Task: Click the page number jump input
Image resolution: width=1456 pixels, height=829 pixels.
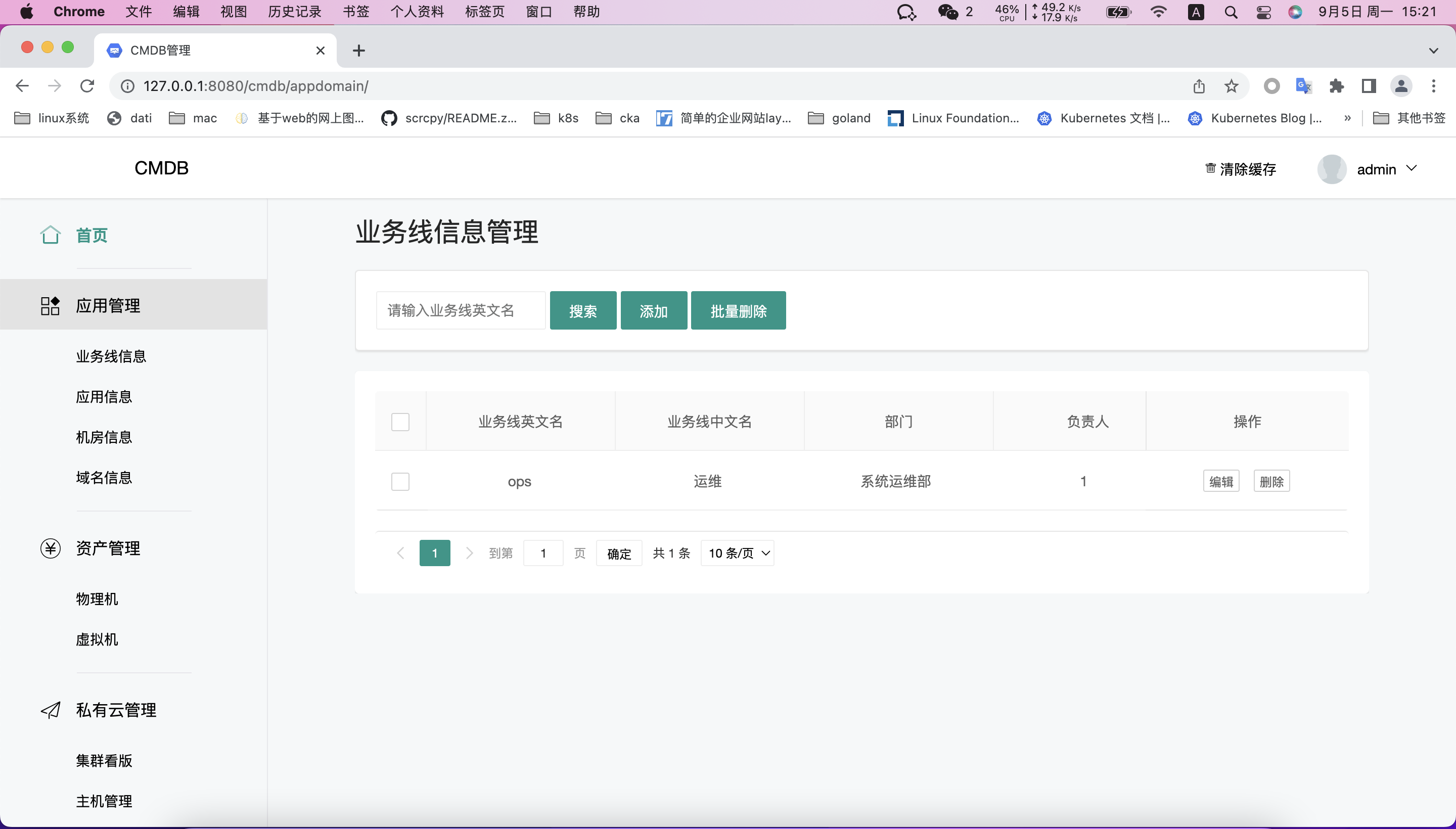Action: click(543, 553)
